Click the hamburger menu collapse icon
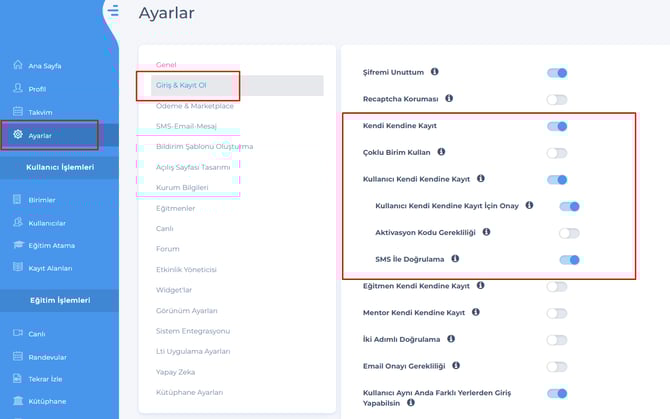Image resolution: width=670 pixels, height=419 pixels. (x=114, y=12)
